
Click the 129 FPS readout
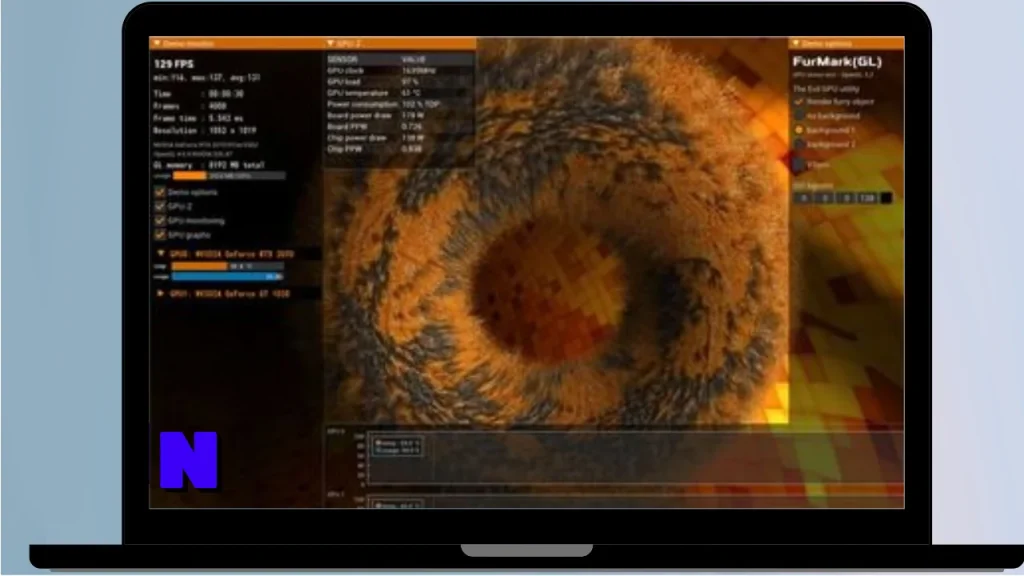tap(174, 64)
